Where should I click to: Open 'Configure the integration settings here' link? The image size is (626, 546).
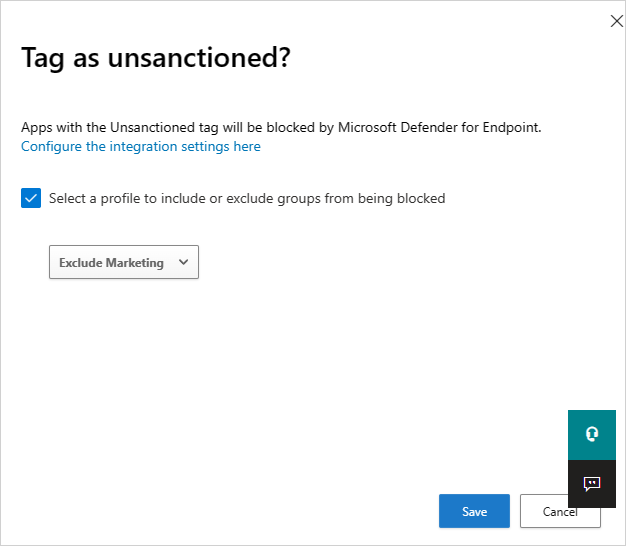pos(140,146)
